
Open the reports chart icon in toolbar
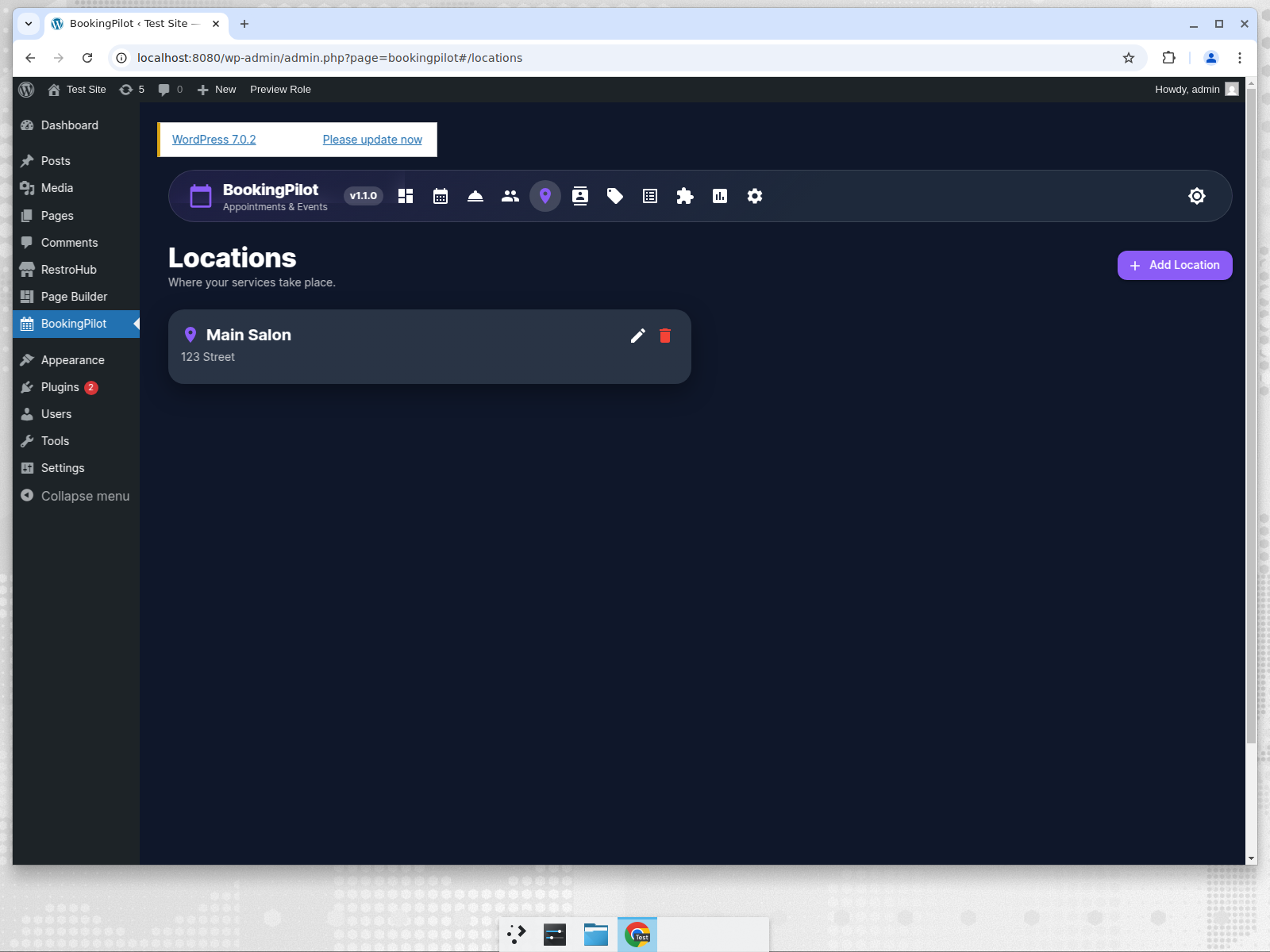click(720, 196)
